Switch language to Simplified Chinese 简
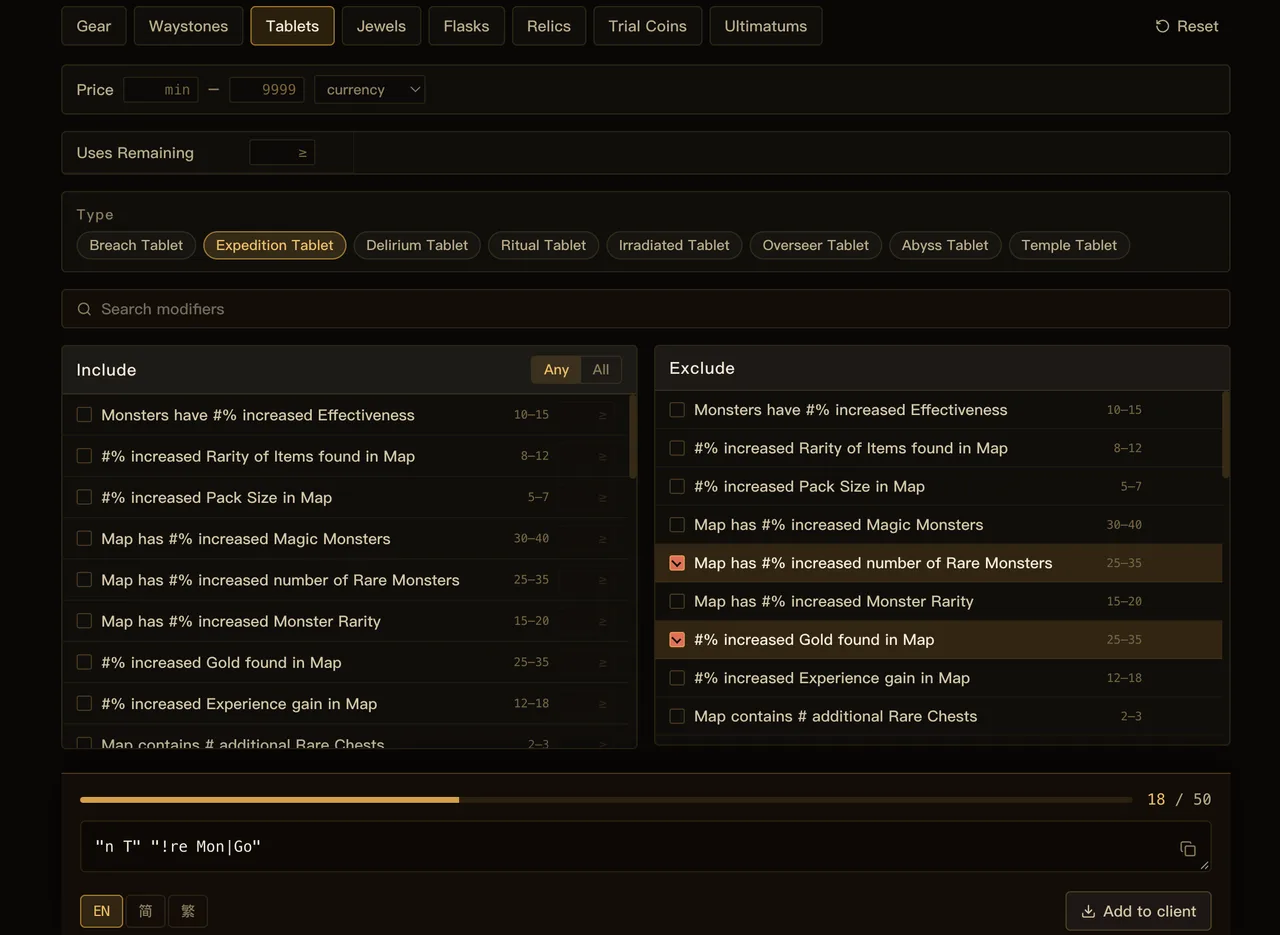This screenshot has width=1280, height=935. tap(145, 911)
